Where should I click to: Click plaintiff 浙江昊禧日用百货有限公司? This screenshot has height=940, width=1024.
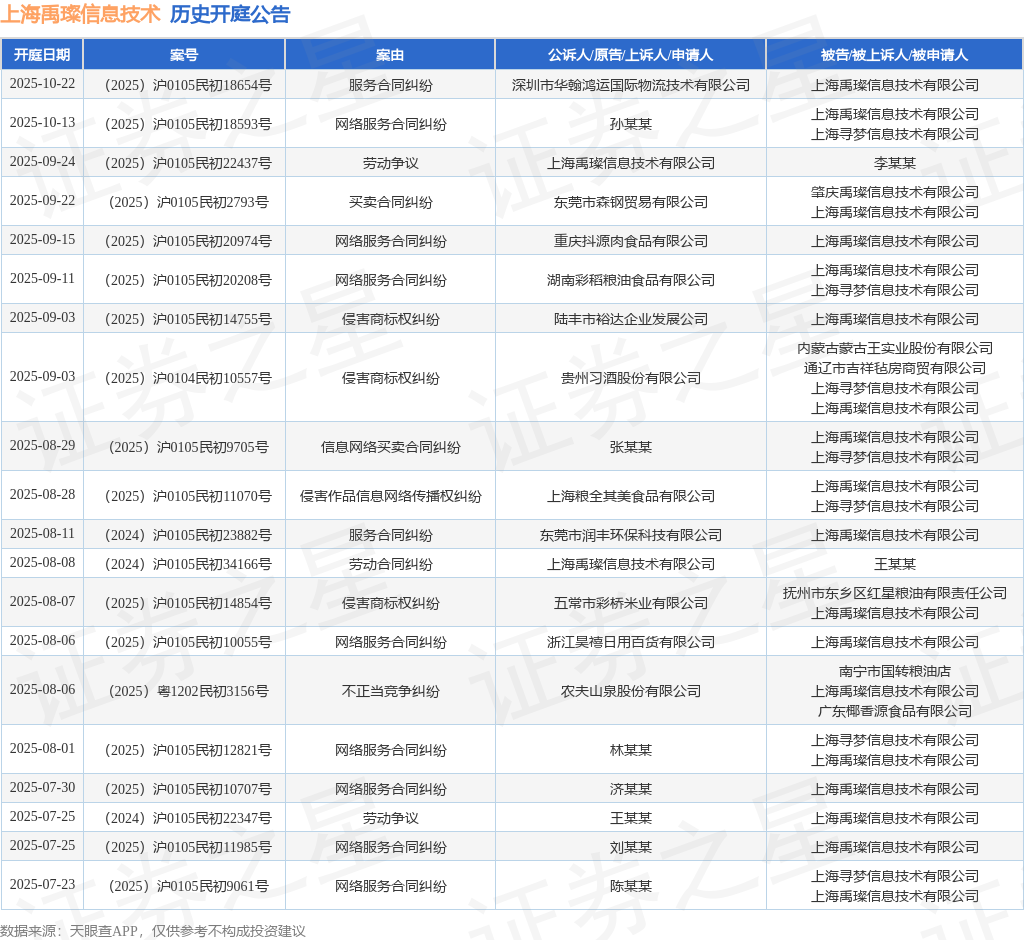[631, 643]
